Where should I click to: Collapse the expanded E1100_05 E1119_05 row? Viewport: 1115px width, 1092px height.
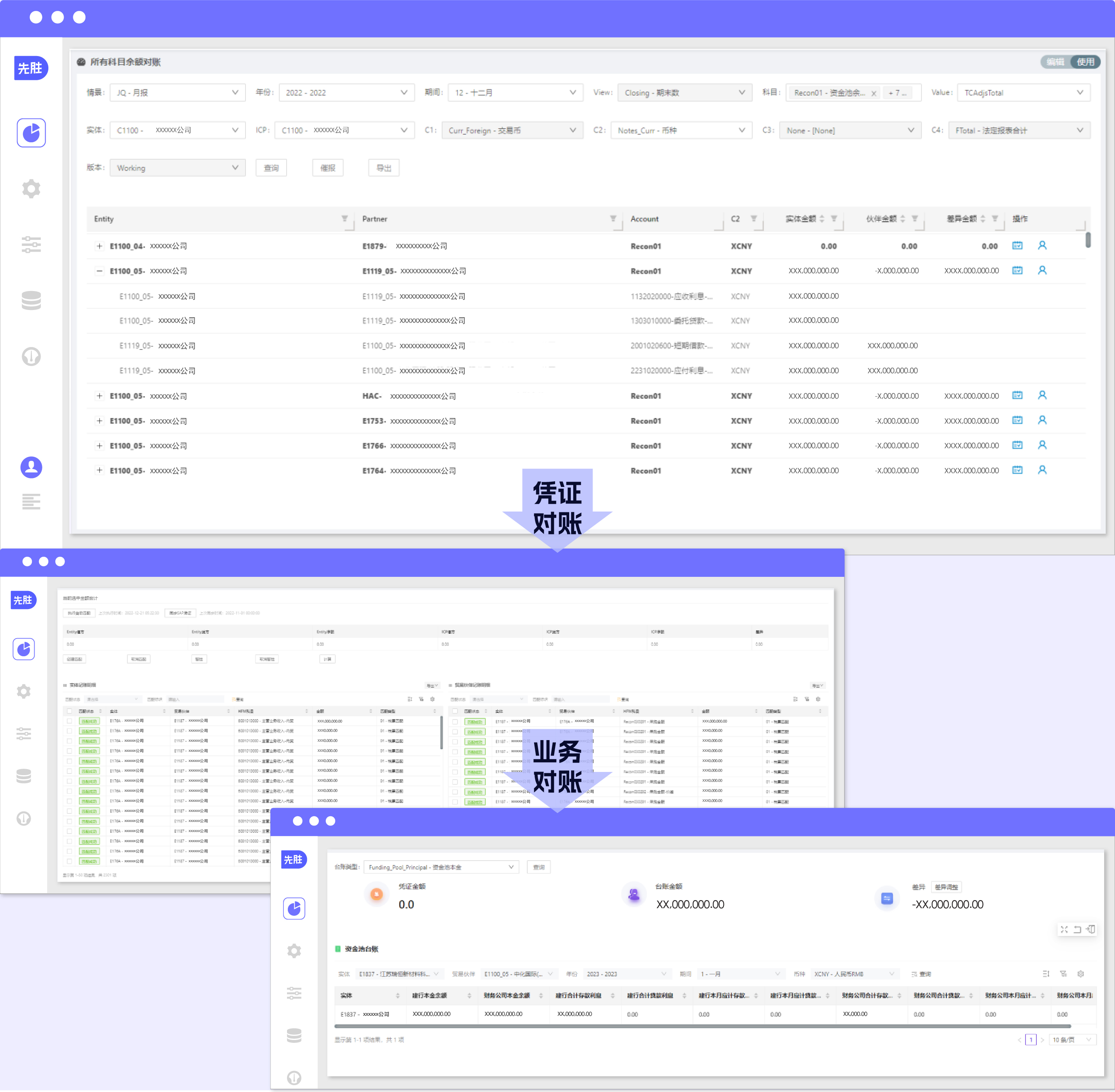[99, 271]
